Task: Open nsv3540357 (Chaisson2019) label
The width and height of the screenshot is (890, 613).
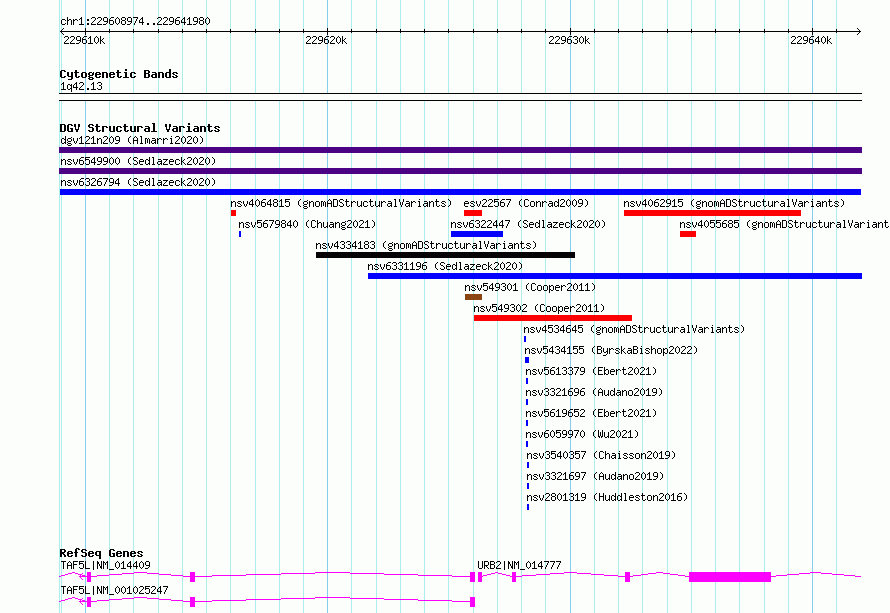Action: click(601, 455)
